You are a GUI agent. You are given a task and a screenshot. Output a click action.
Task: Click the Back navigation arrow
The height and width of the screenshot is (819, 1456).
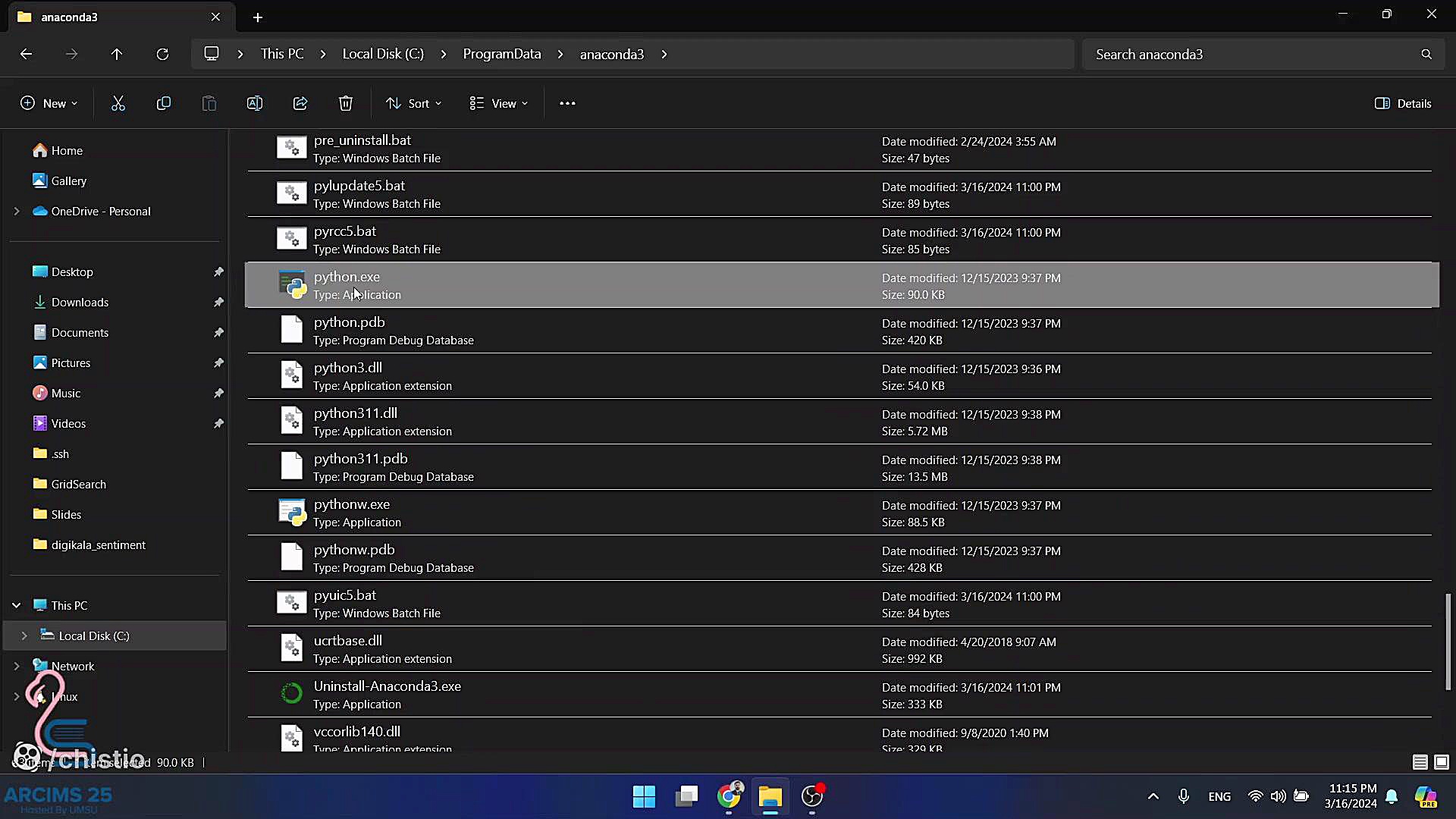click(x=26, y=54)
